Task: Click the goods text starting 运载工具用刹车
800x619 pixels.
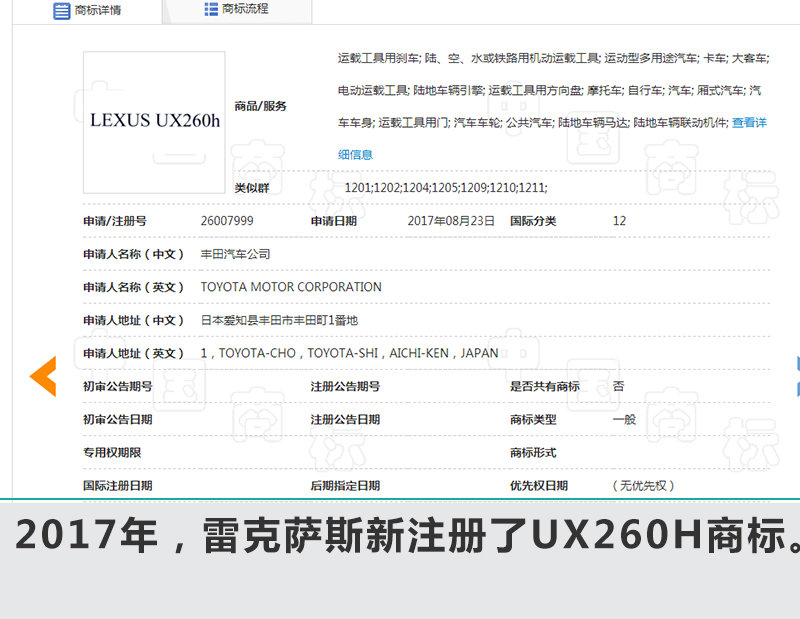Action: point(554,106)
